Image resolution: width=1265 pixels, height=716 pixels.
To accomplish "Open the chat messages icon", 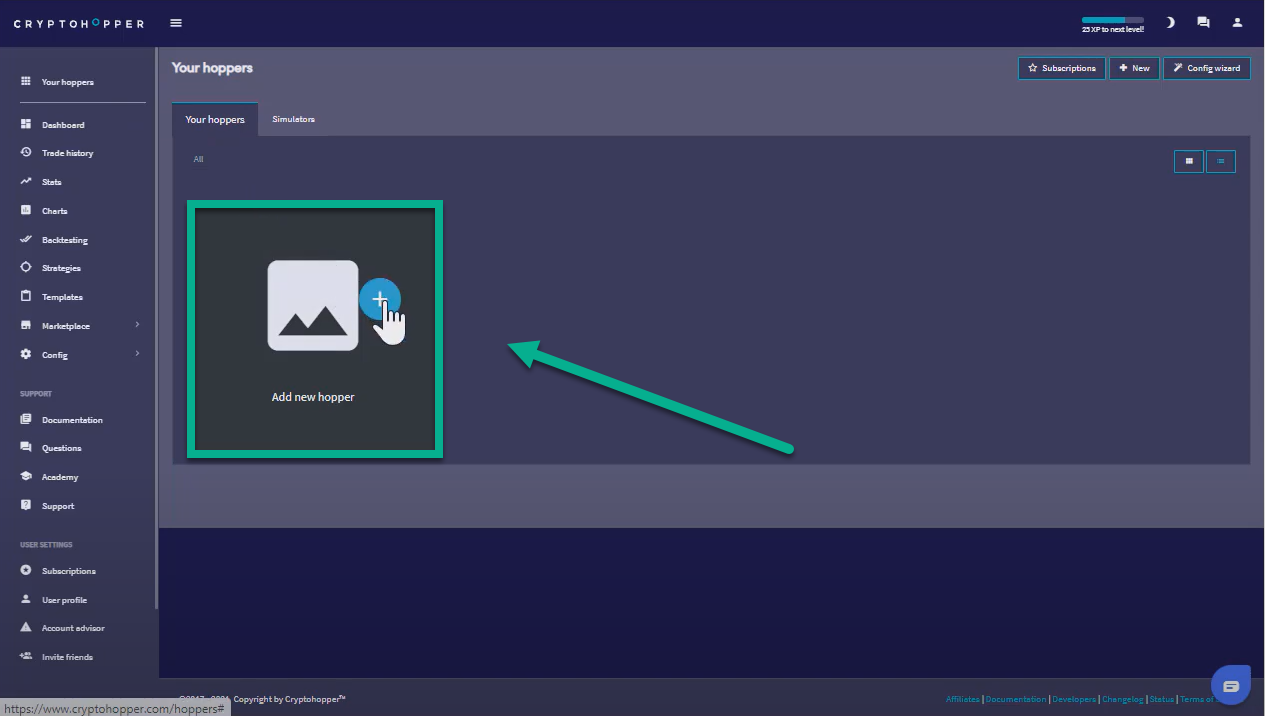I will click(1203, 23).
